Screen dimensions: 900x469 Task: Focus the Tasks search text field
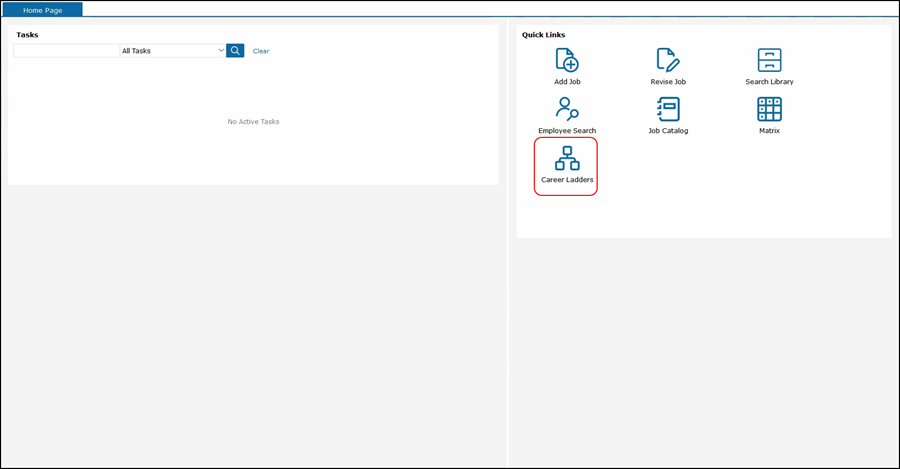click(x=66, y=50)
